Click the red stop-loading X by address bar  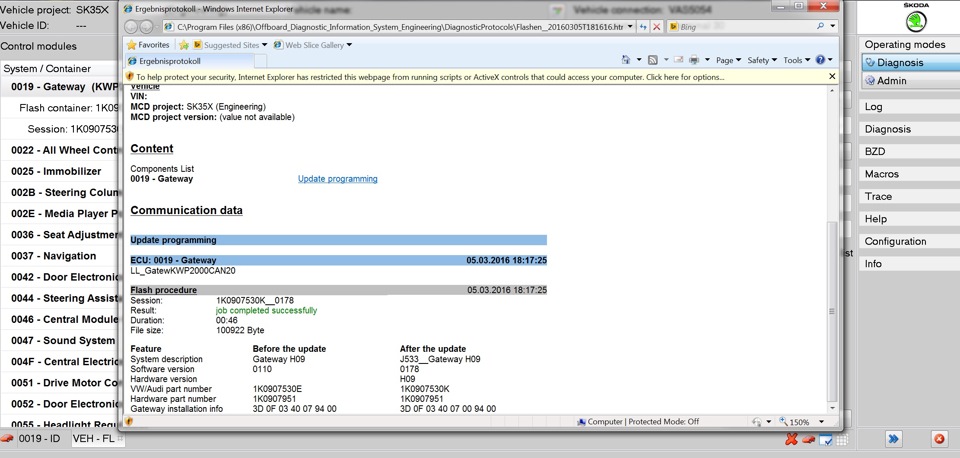click(x=657, y=27)
